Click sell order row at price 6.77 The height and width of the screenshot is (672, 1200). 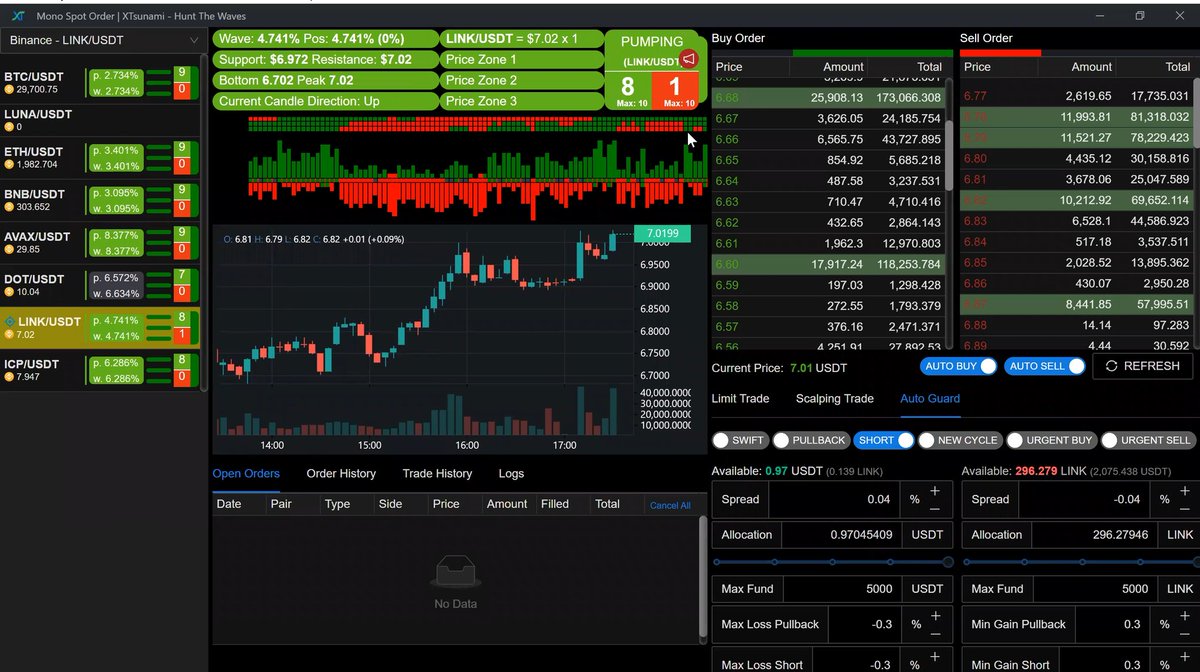(x=1077, y=96)
